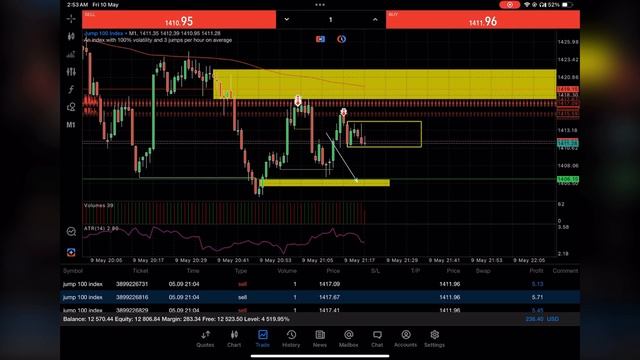Tap the total profit USD value

tap(542, 319)
